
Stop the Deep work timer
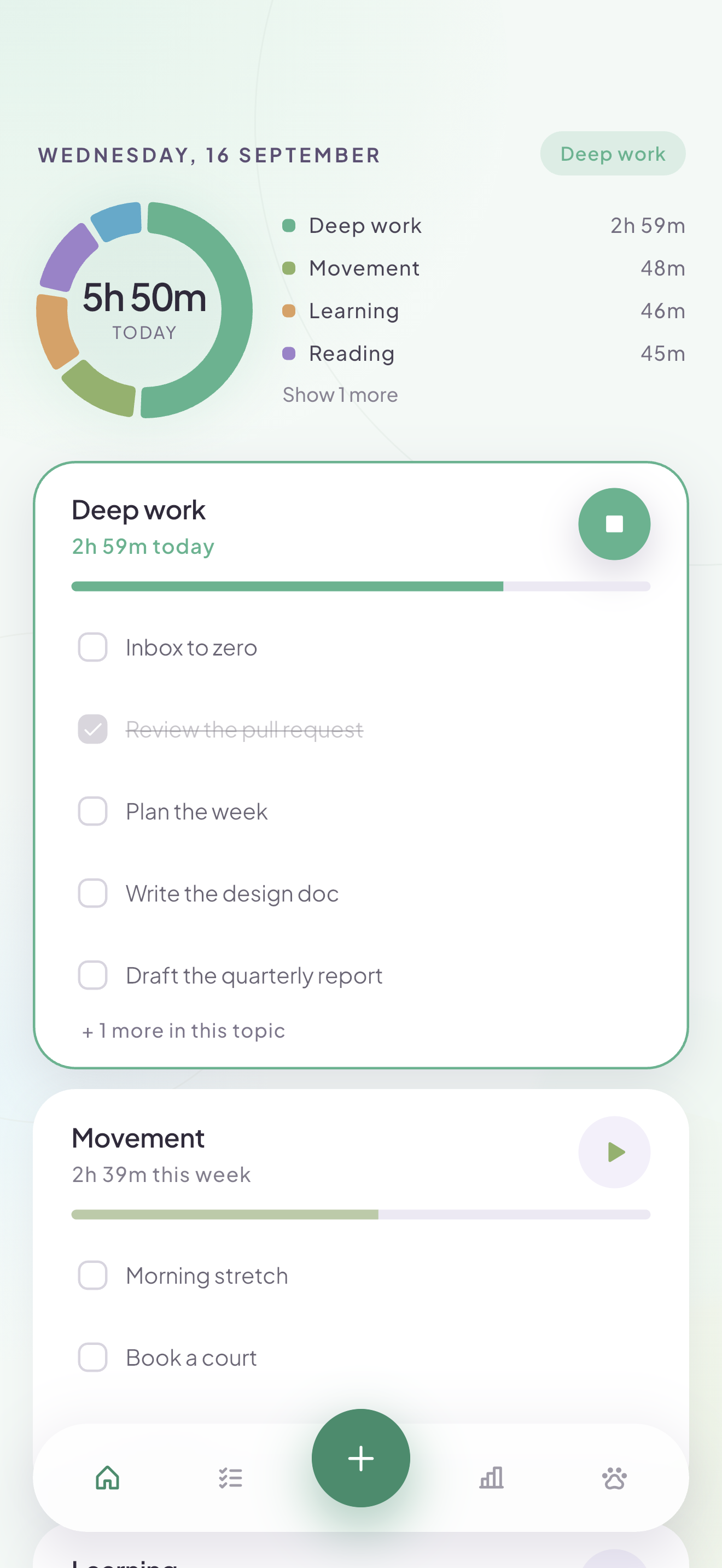pos(614,524)
